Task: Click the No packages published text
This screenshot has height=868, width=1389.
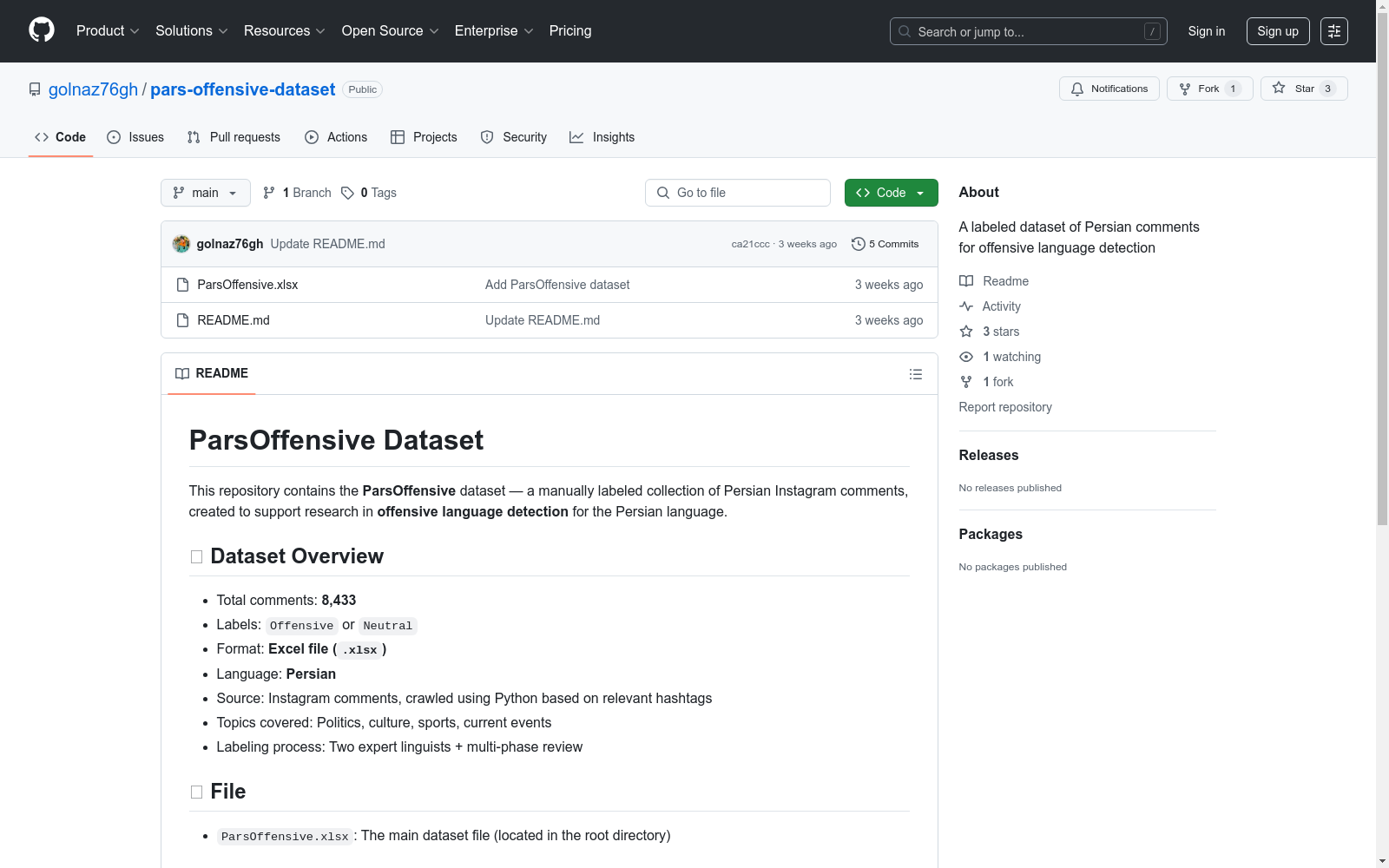Action: (x=1013, y=567)
